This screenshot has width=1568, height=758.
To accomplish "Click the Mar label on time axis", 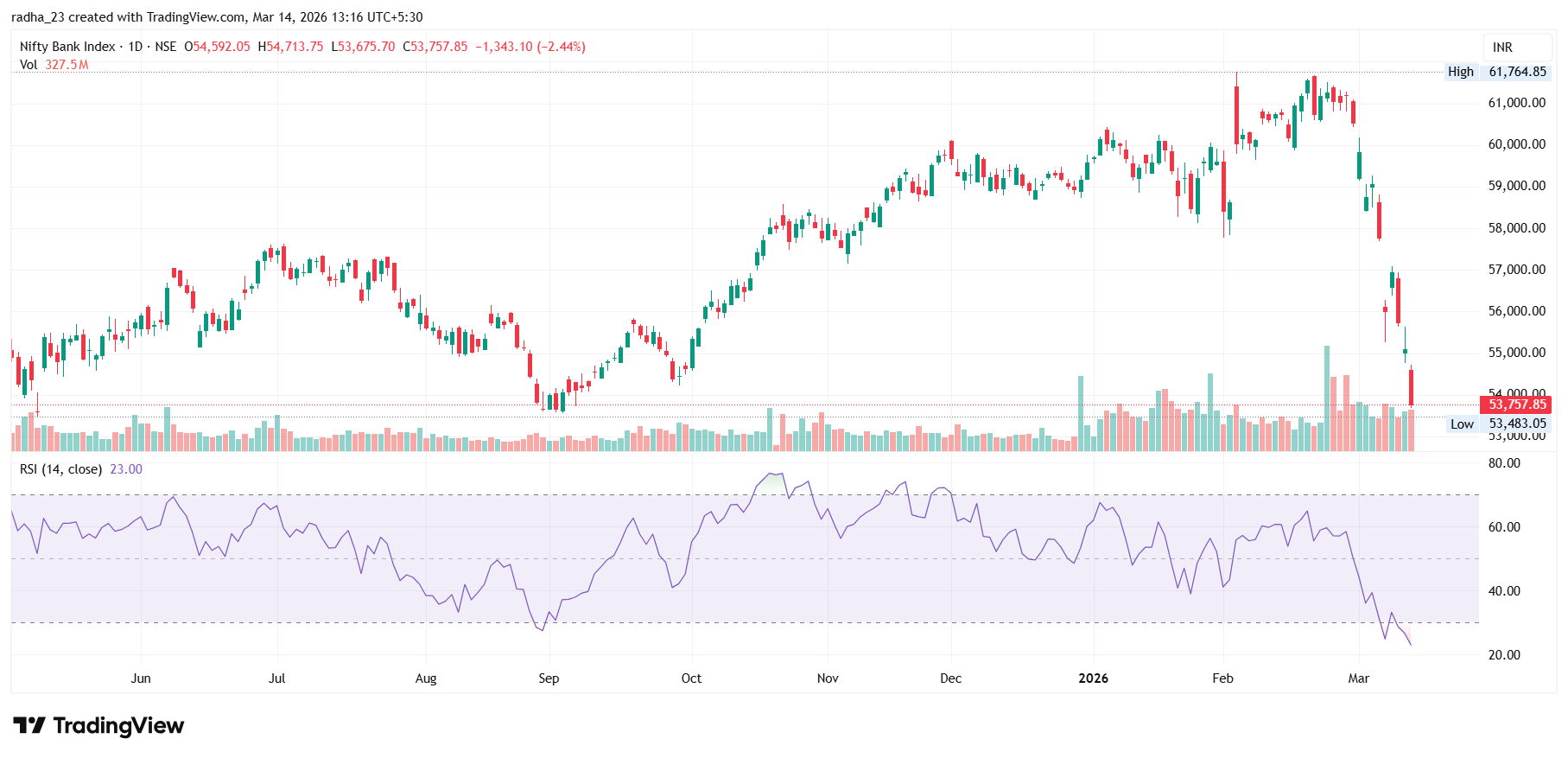I will (x=1358, y=678).
